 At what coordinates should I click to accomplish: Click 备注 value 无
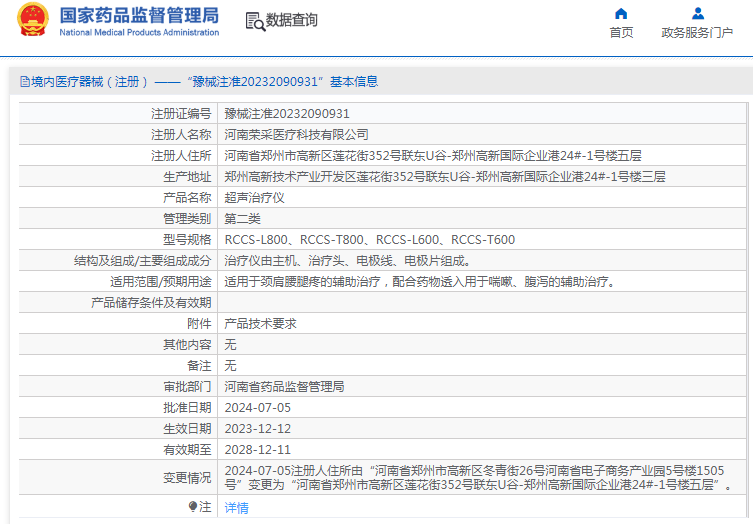tap(230, 366)
